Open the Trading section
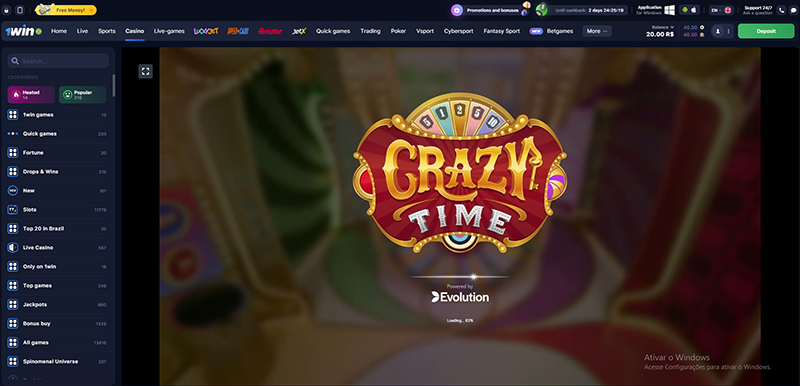The height and width of the screenshot is (386, 800). [x=370, y=31]
